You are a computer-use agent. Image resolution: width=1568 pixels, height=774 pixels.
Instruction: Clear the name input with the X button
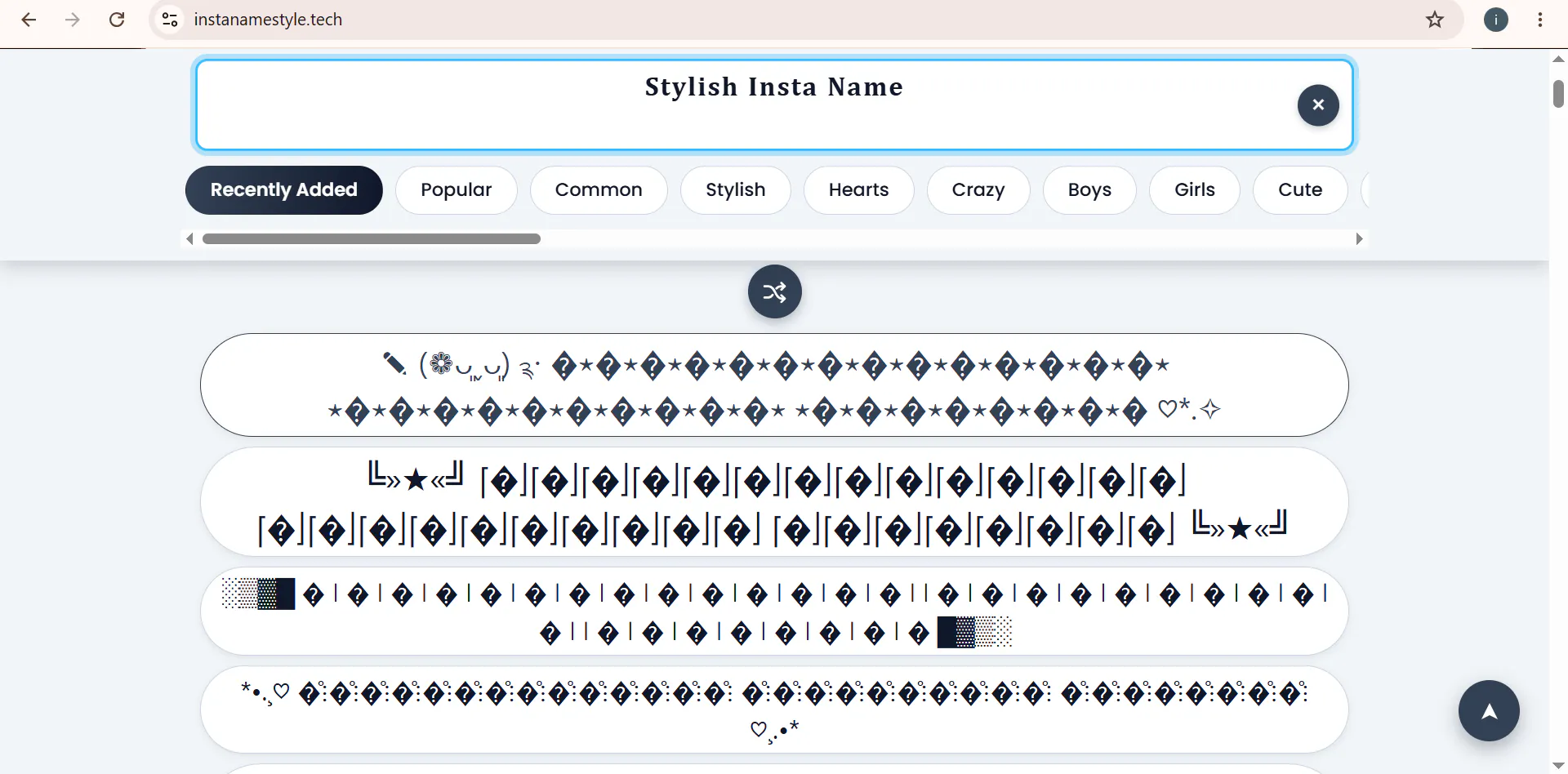click(1318, 105)
